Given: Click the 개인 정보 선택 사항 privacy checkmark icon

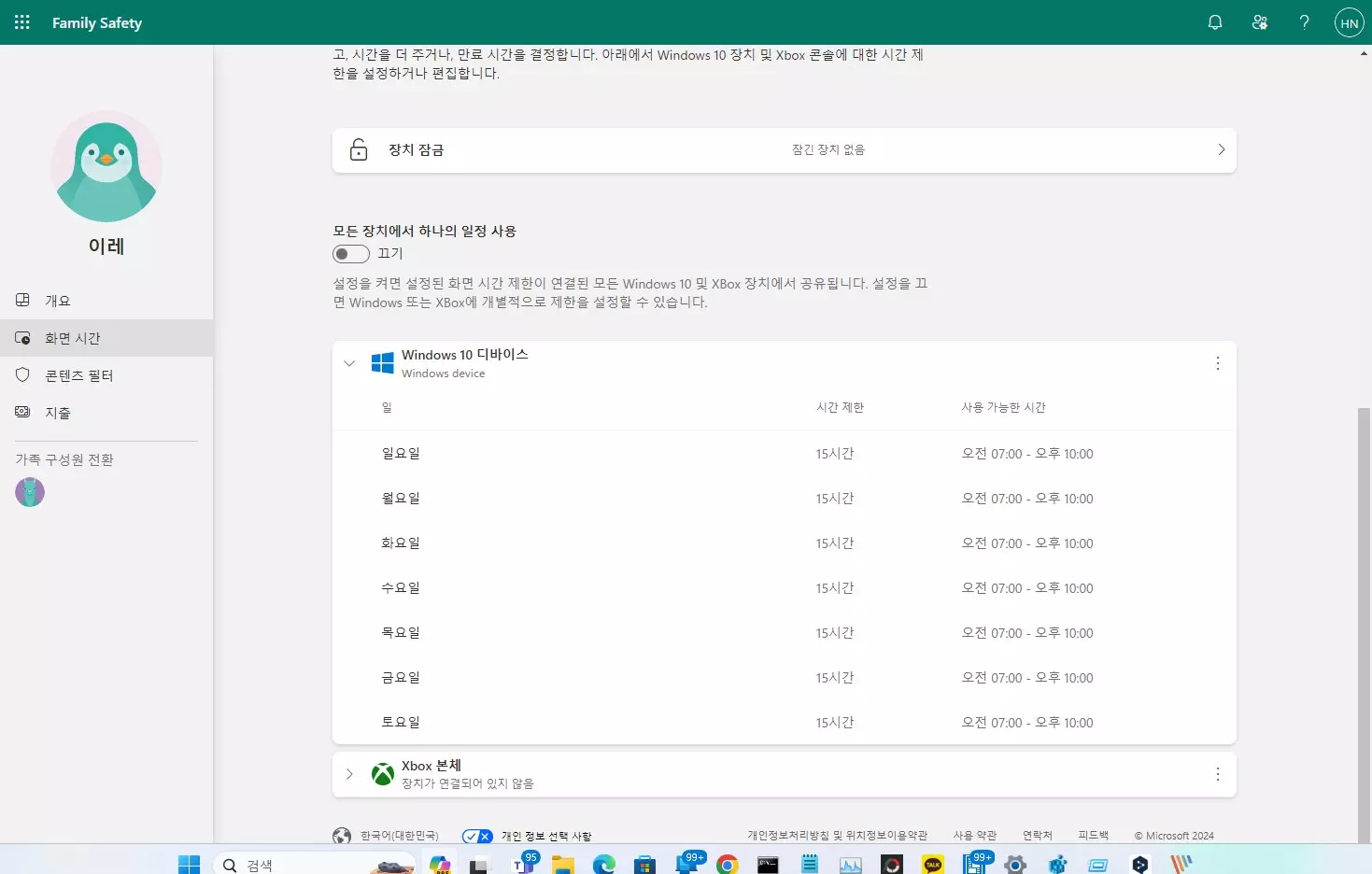Looking at the screenshot, I should 476,836.
